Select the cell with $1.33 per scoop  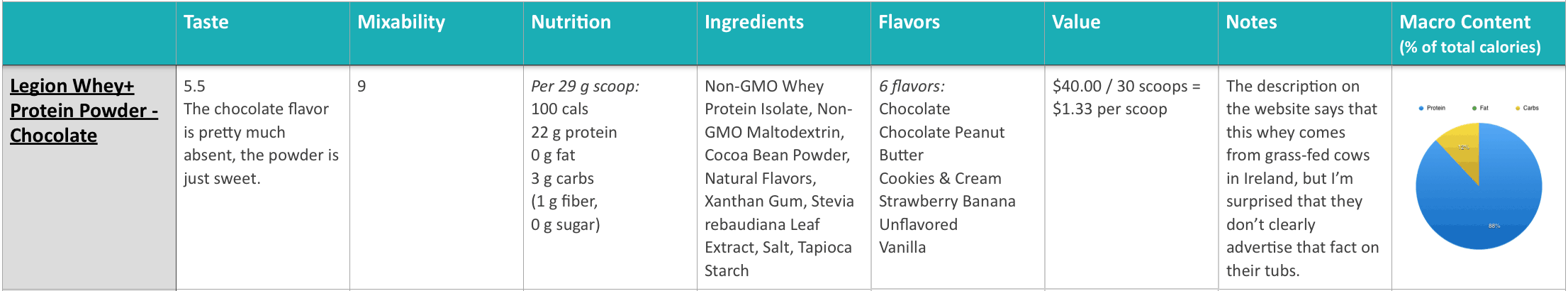tap(1131, 177)
